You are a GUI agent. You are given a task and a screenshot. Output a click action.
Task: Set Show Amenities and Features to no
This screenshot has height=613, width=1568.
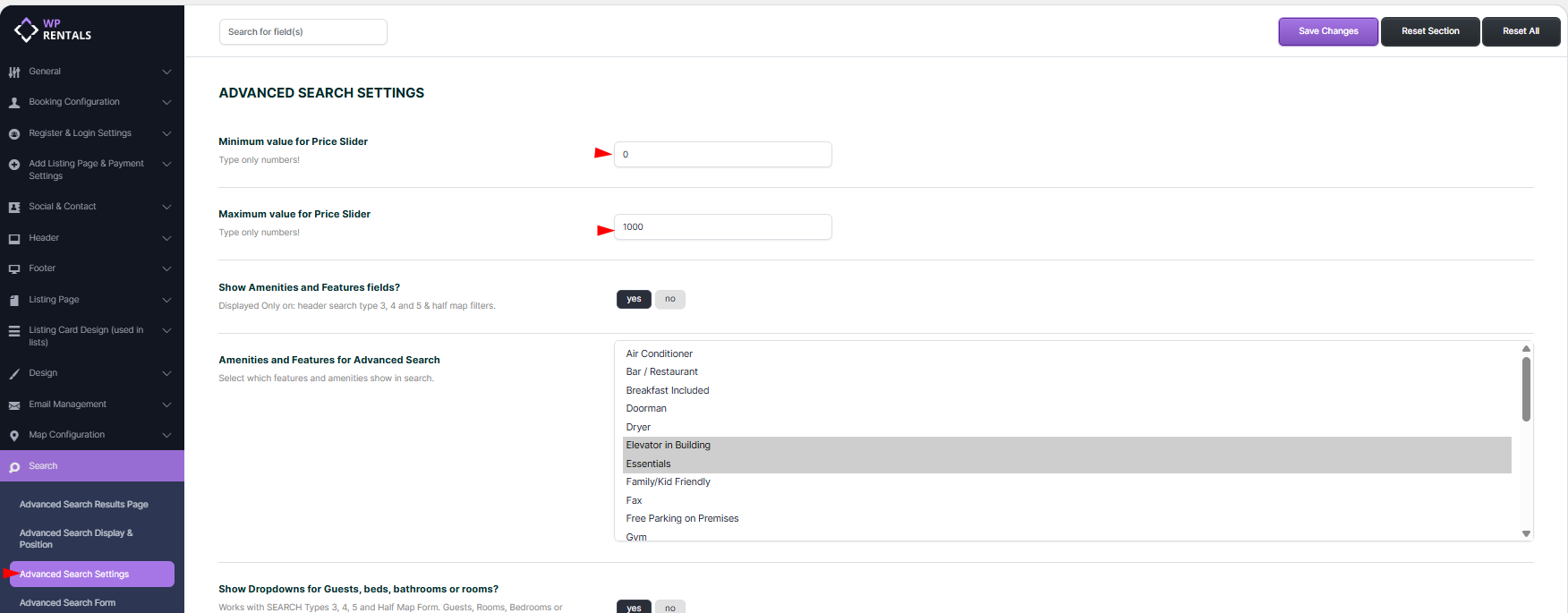(x=669, y=299)
